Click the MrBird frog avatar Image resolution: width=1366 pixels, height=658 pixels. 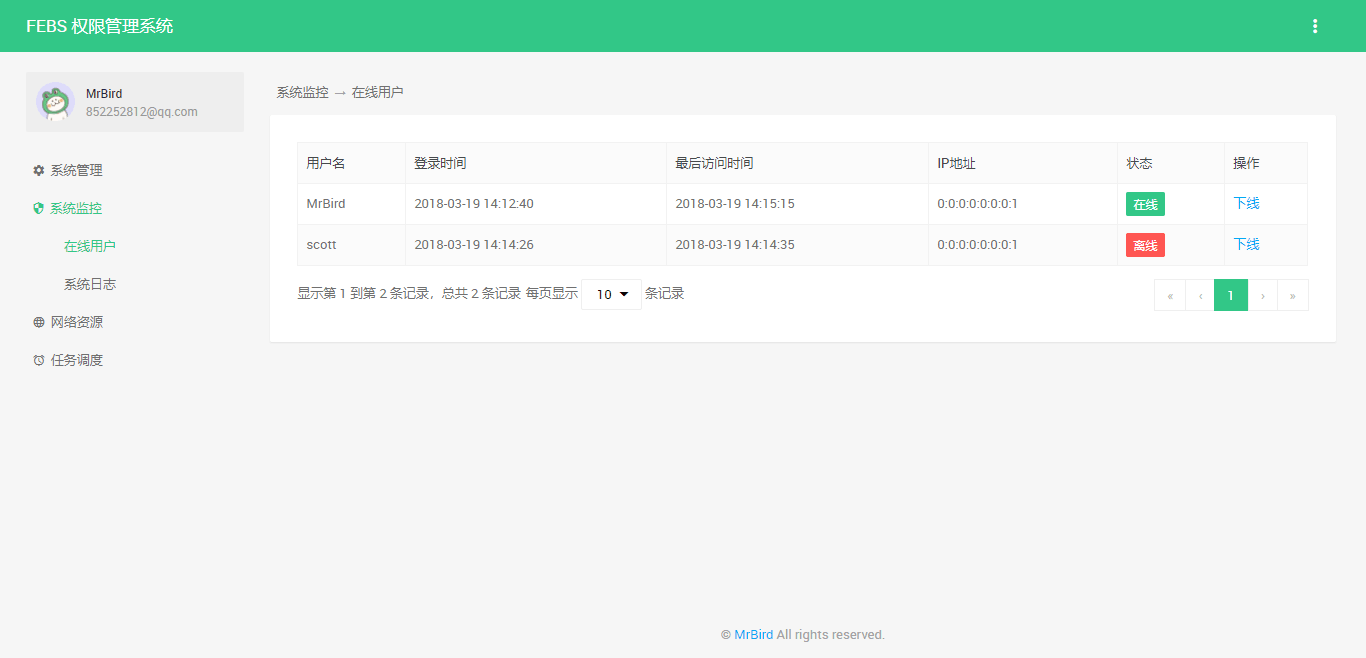[55, 102]
